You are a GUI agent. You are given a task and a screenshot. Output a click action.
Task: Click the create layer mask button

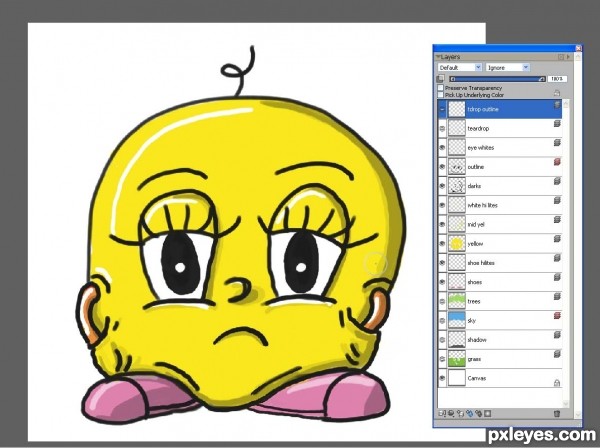click(488, 414)
